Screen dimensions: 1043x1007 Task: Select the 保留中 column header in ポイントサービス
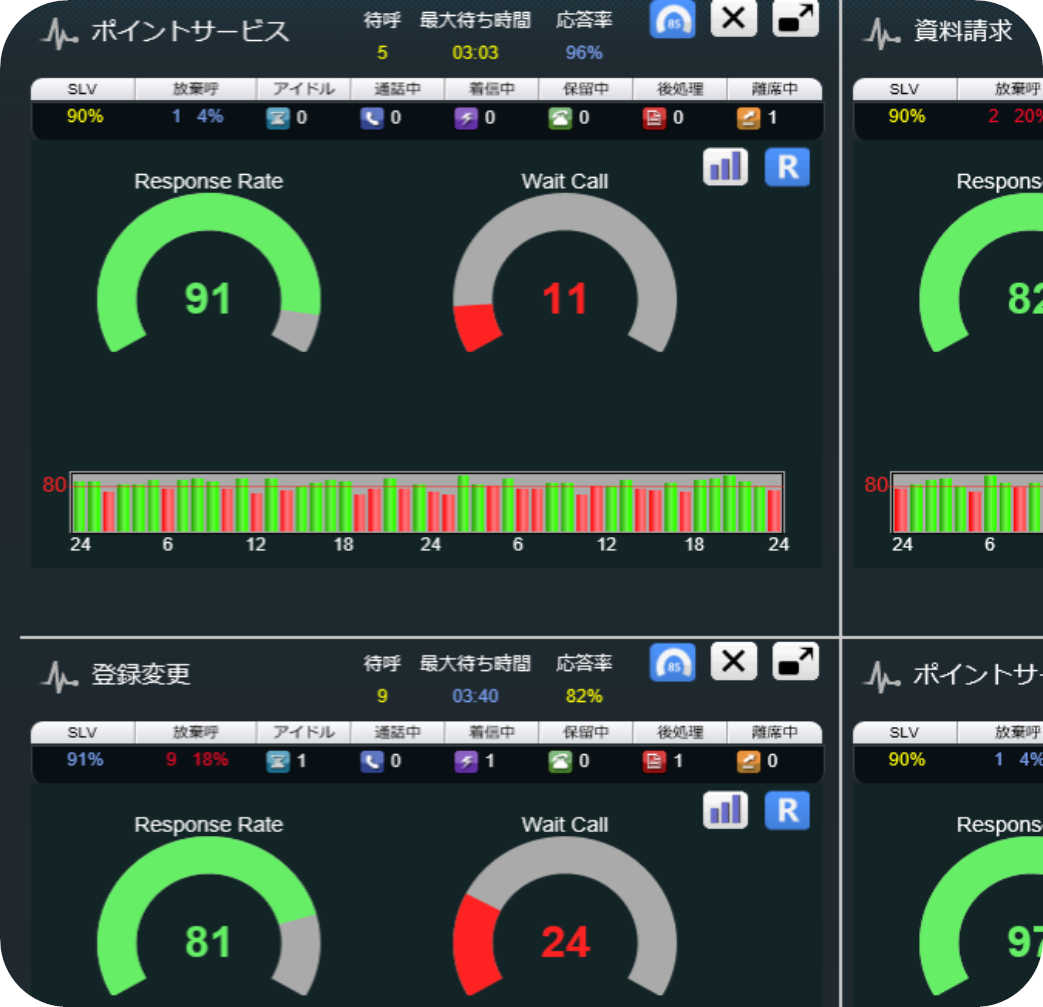(585, 89)
